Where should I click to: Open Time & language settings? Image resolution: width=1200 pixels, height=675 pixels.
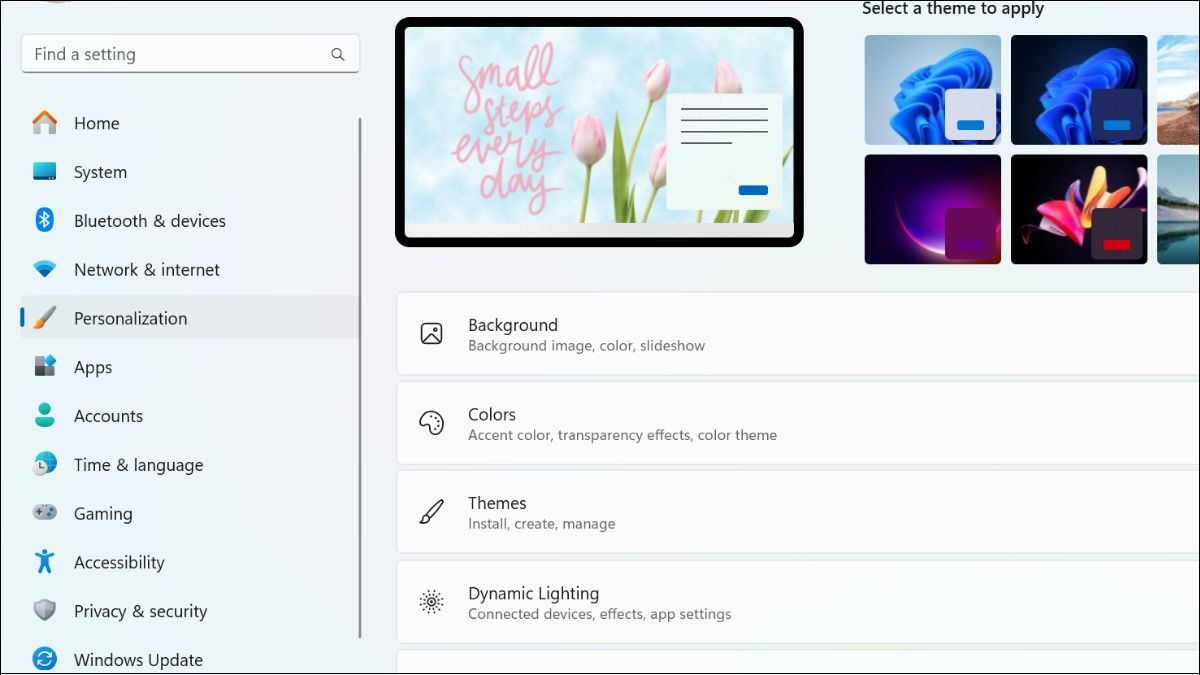click(190, 465)
